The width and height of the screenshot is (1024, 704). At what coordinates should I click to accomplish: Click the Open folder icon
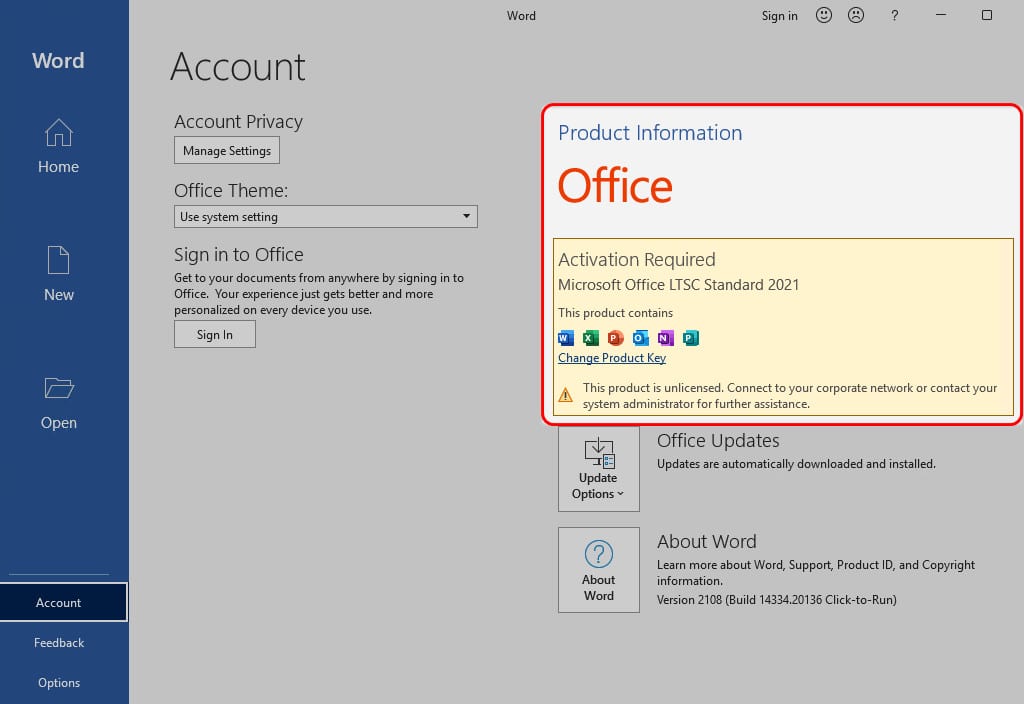59,387
